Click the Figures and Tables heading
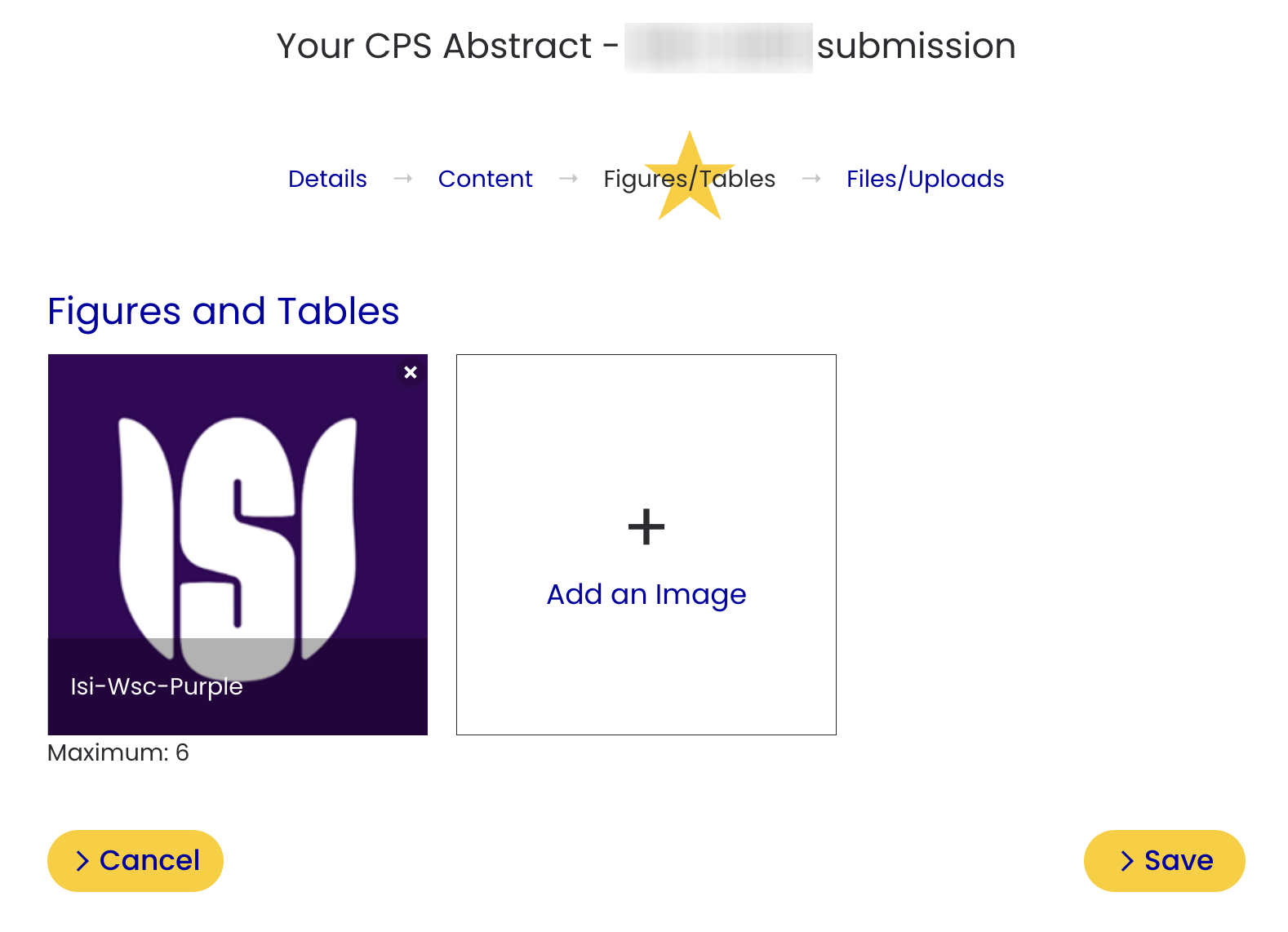Screen dimensions: 1288x932 (223, 311)
